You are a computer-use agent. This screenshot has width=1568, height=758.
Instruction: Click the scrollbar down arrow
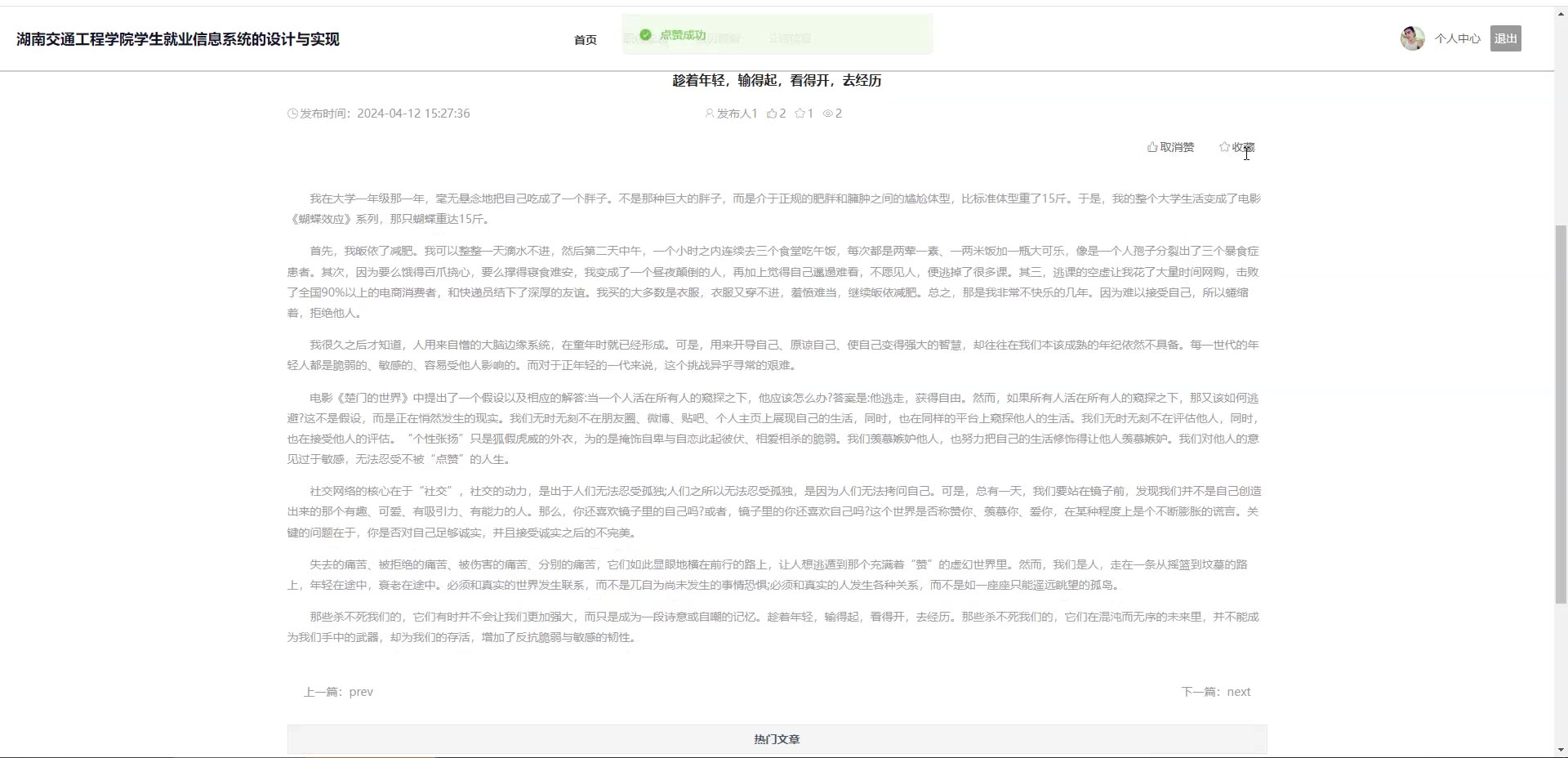tap(1561, 749)
